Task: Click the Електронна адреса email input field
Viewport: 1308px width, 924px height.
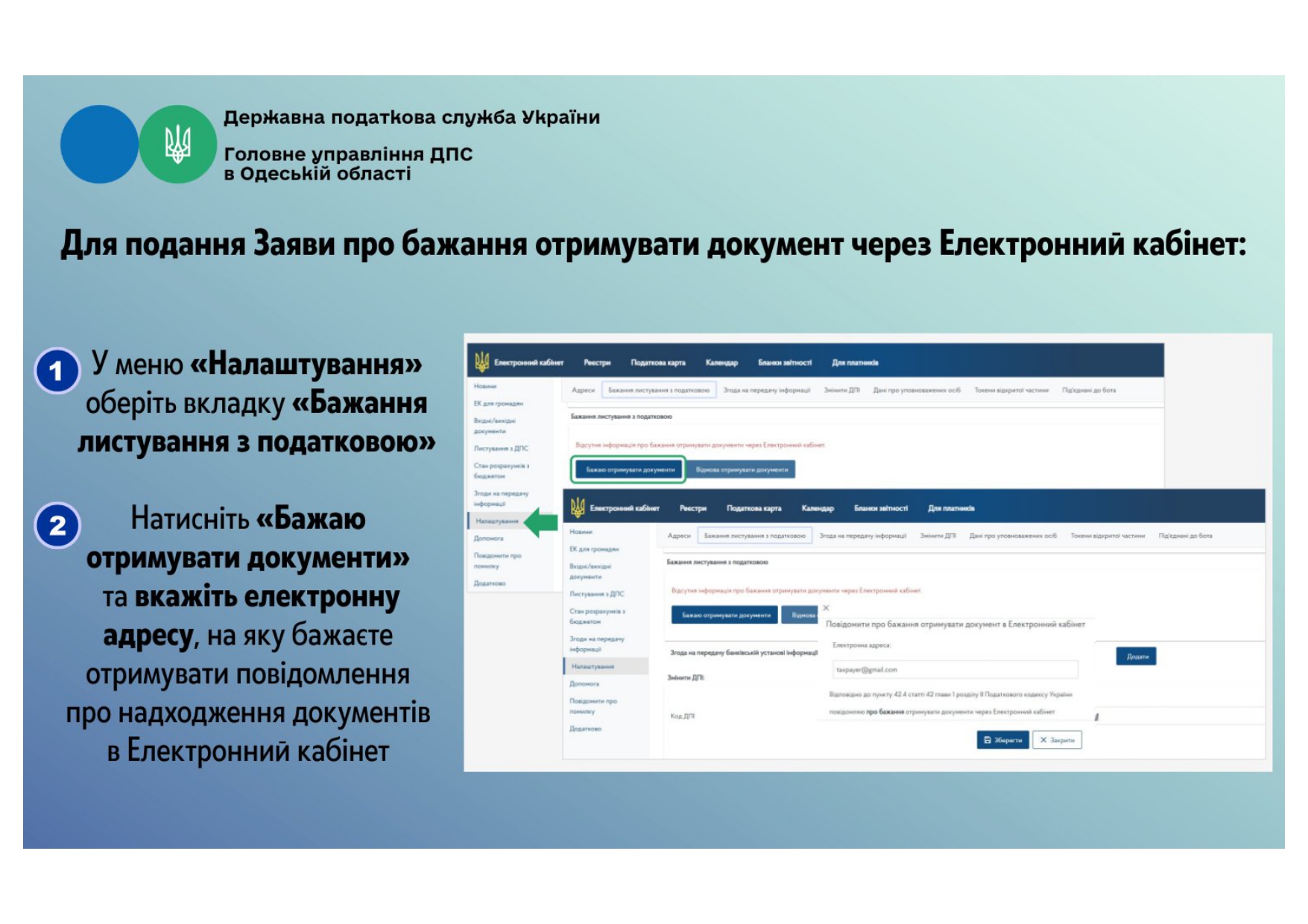Action: (954, 670)
